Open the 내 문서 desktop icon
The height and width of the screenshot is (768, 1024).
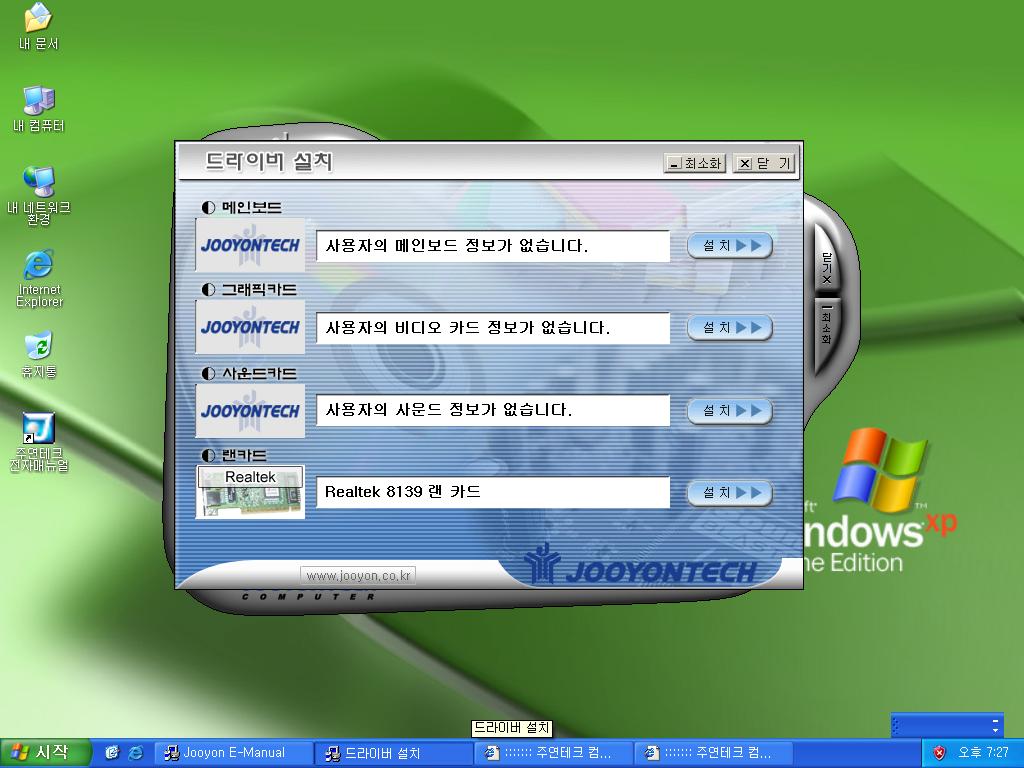click(39, 26)
